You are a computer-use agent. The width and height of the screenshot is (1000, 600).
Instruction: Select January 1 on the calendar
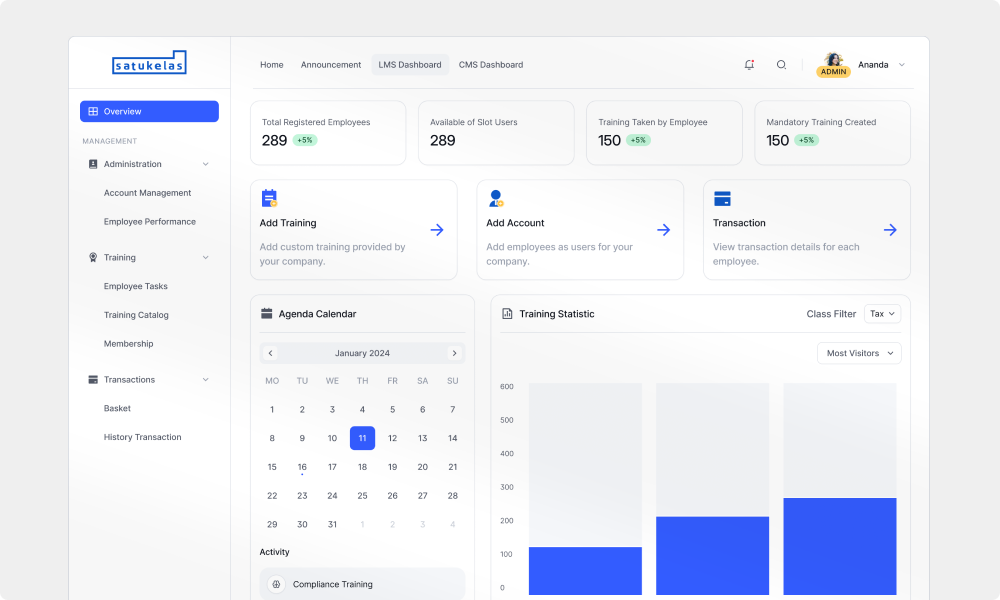[x=272, y=409]
